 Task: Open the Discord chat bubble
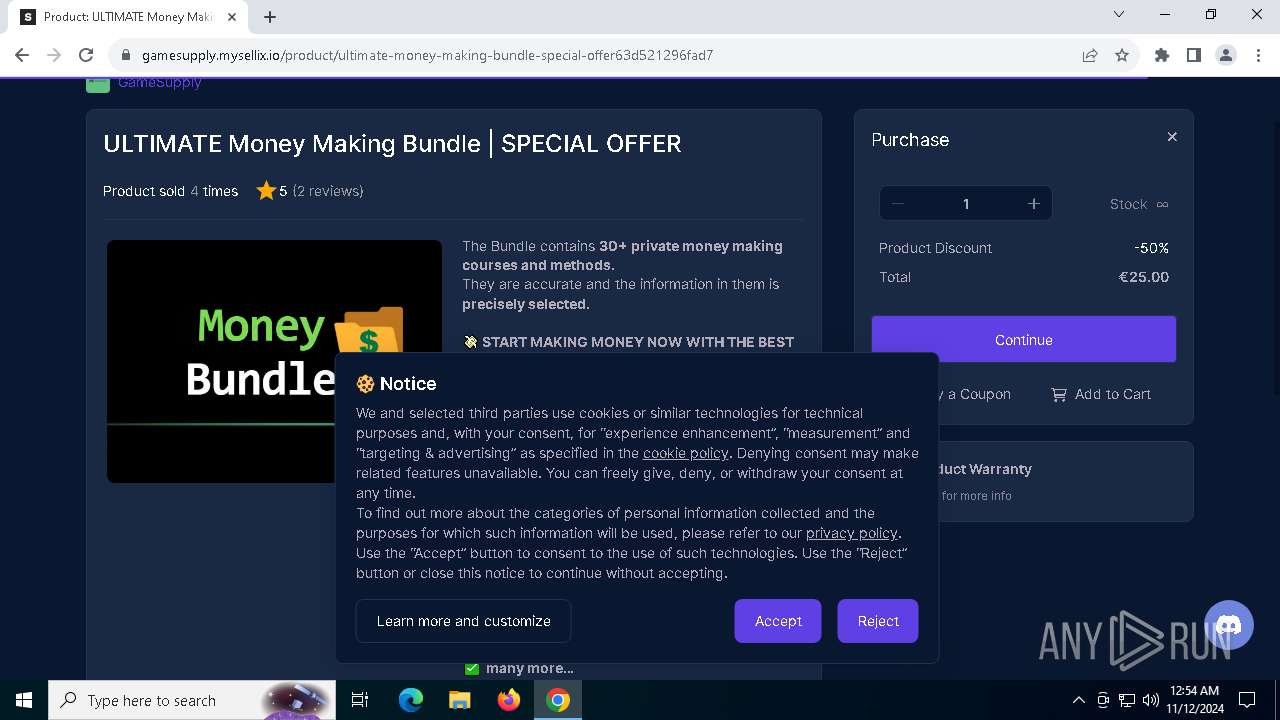tap(1229, 626)
